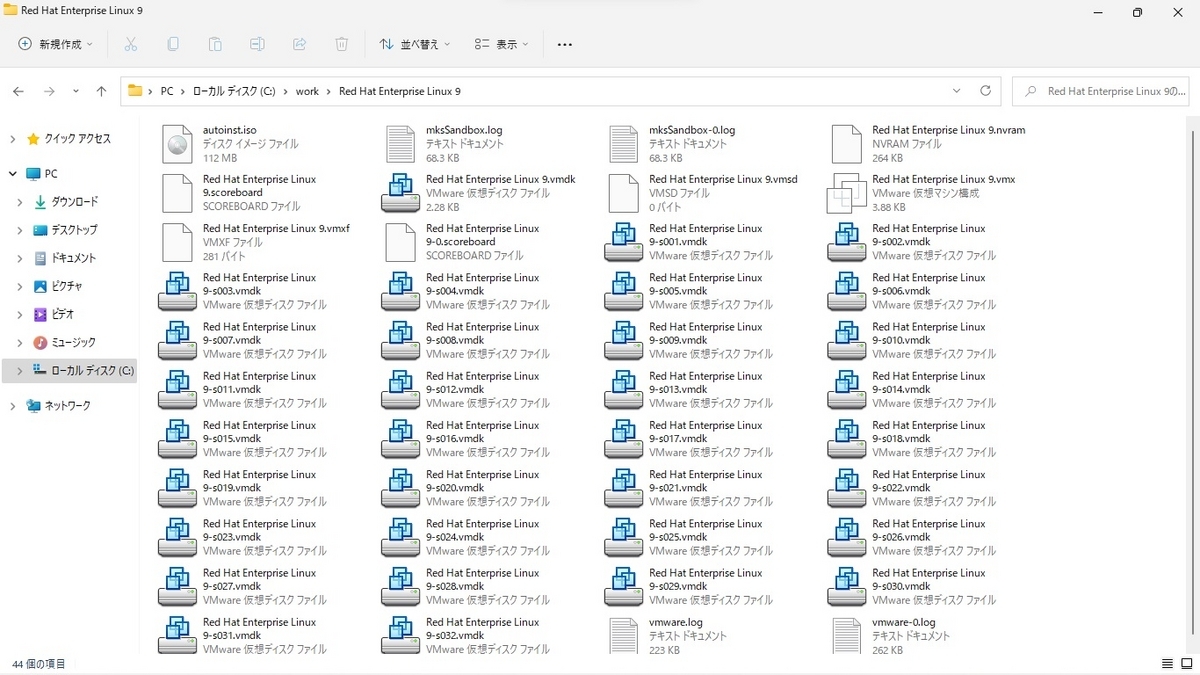Go up one folder level arrow

coord(101,91)
